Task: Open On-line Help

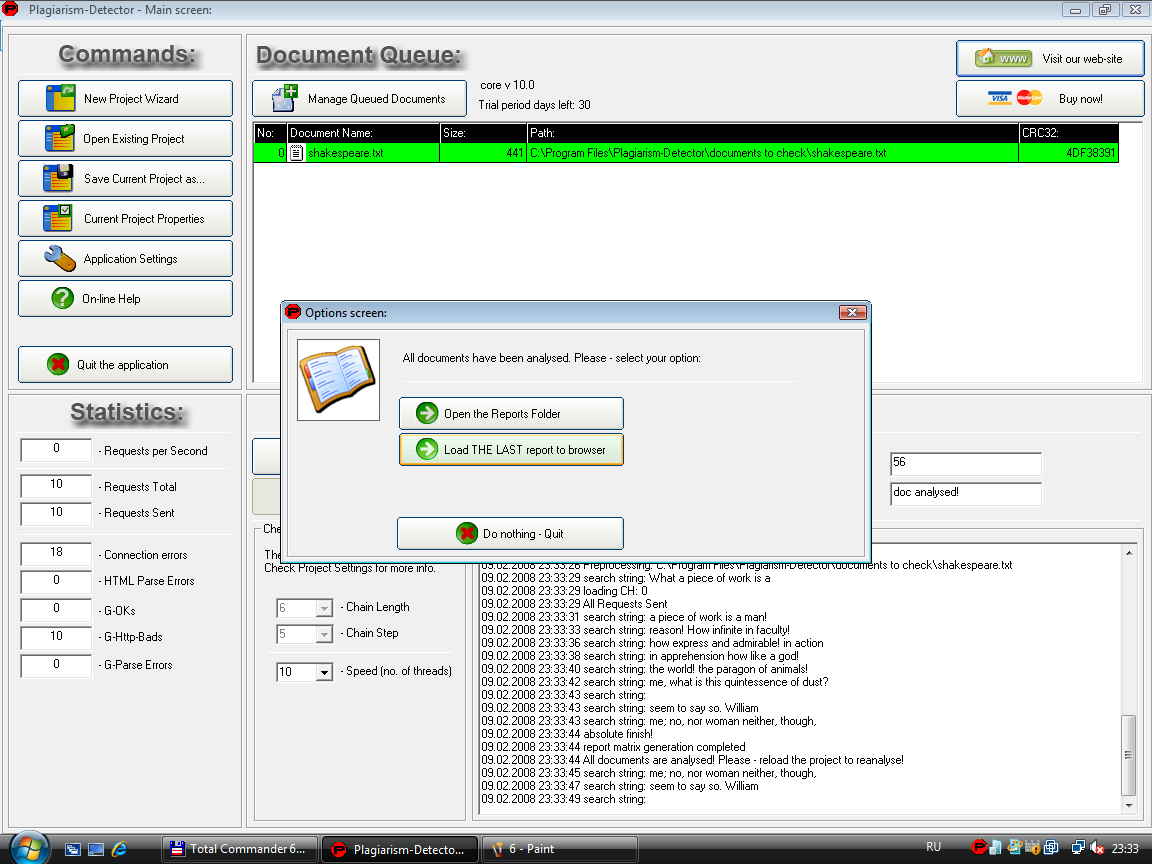Action: coord(125,298)
